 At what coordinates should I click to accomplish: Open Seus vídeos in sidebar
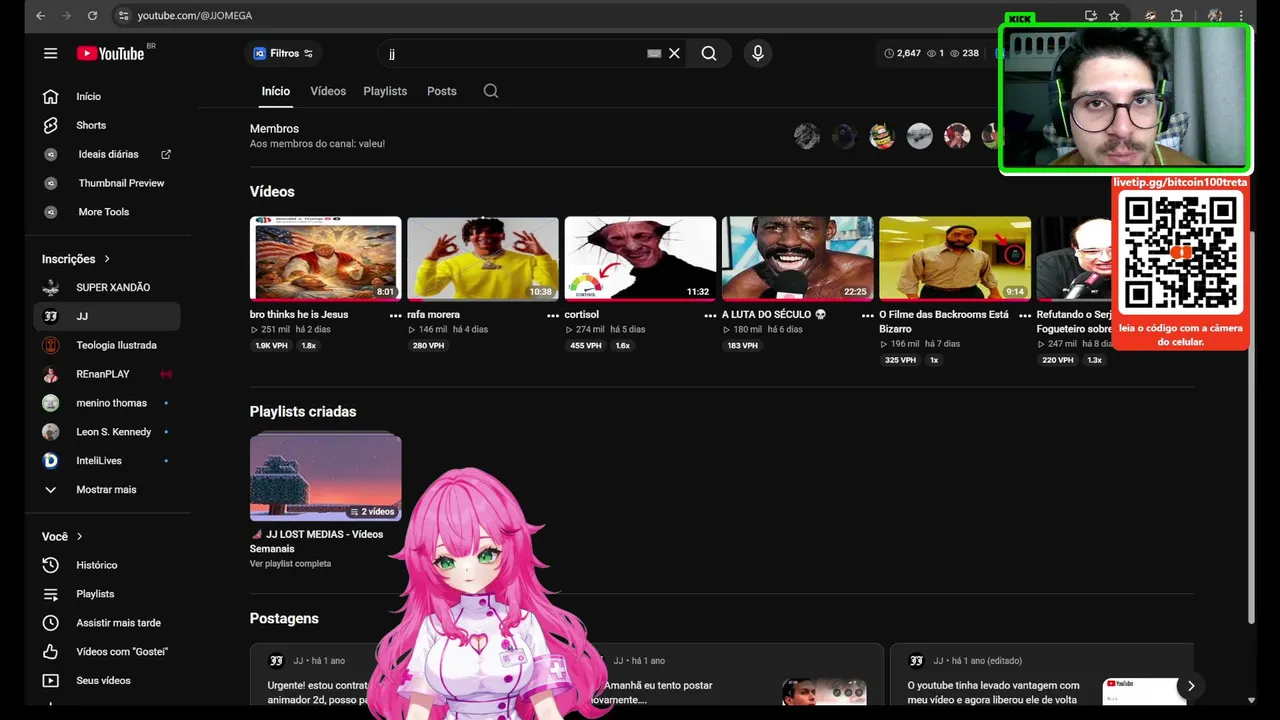click(103, 681)
